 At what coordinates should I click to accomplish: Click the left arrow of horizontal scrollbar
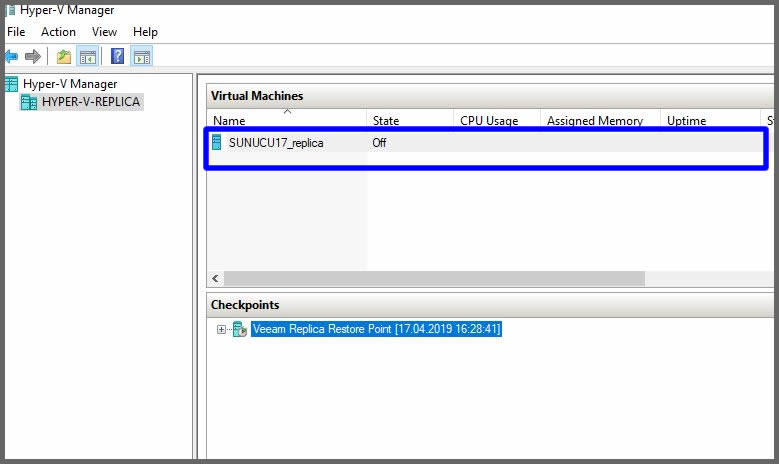click(215, 278)
